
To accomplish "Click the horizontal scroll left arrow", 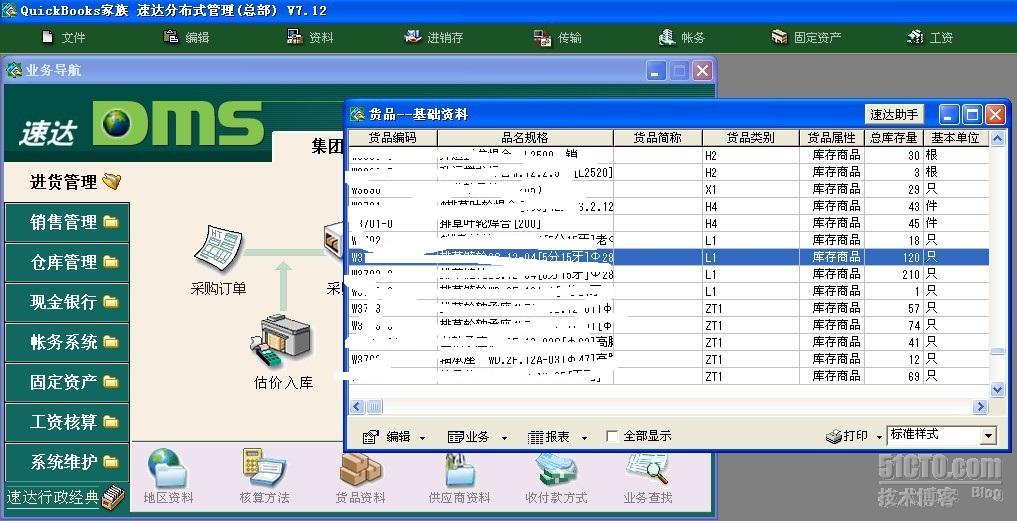I will (x=357, y=407).
